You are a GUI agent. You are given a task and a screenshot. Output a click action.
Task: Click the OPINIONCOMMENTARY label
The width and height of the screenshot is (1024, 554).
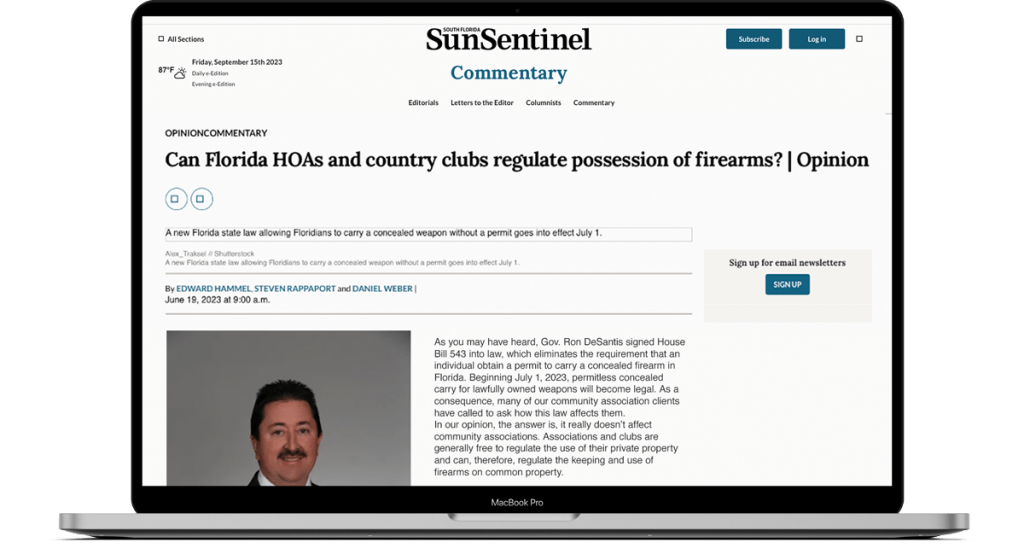216,133
